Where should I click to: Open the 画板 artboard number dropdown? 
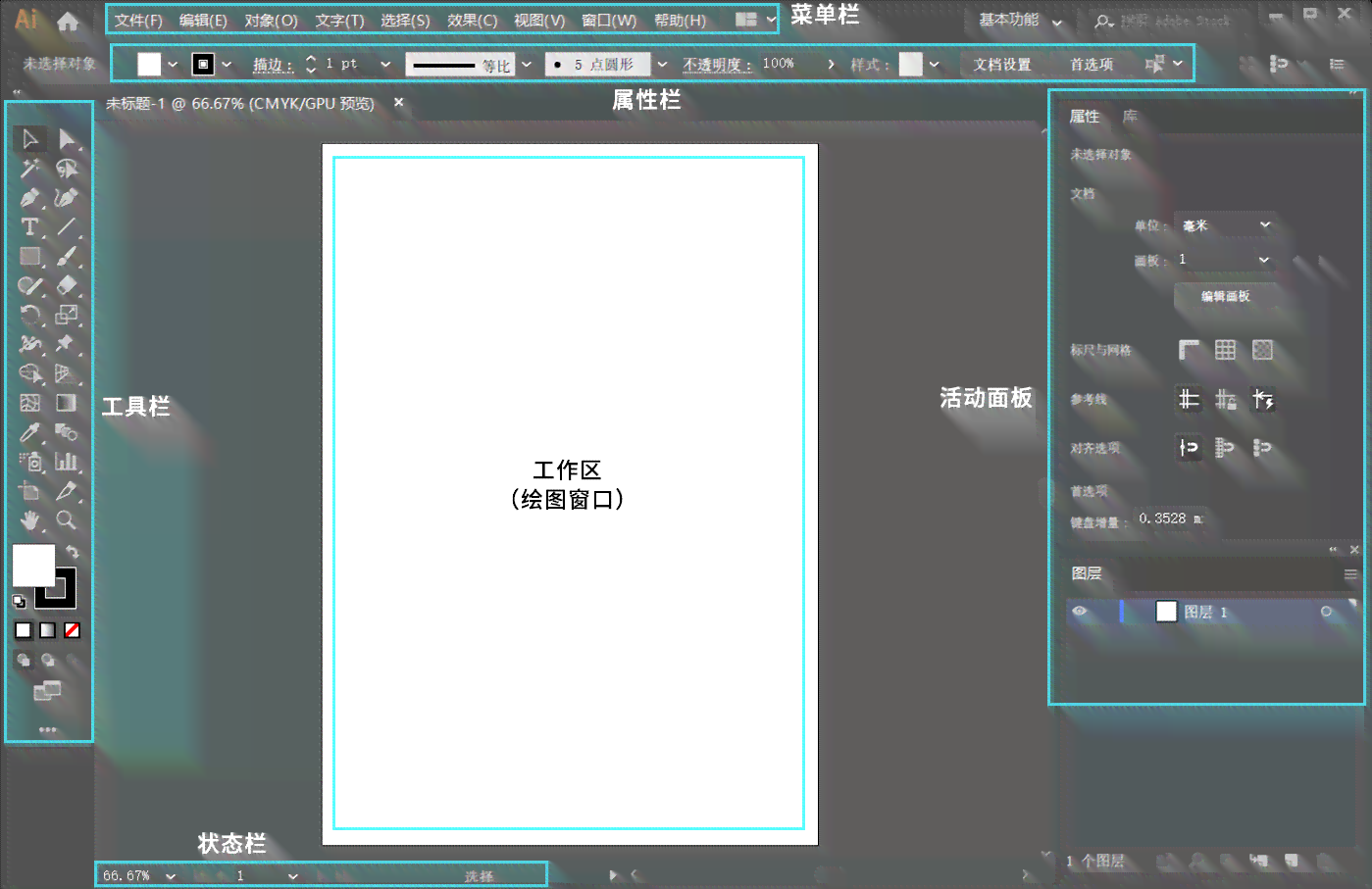coord(1226,260)
